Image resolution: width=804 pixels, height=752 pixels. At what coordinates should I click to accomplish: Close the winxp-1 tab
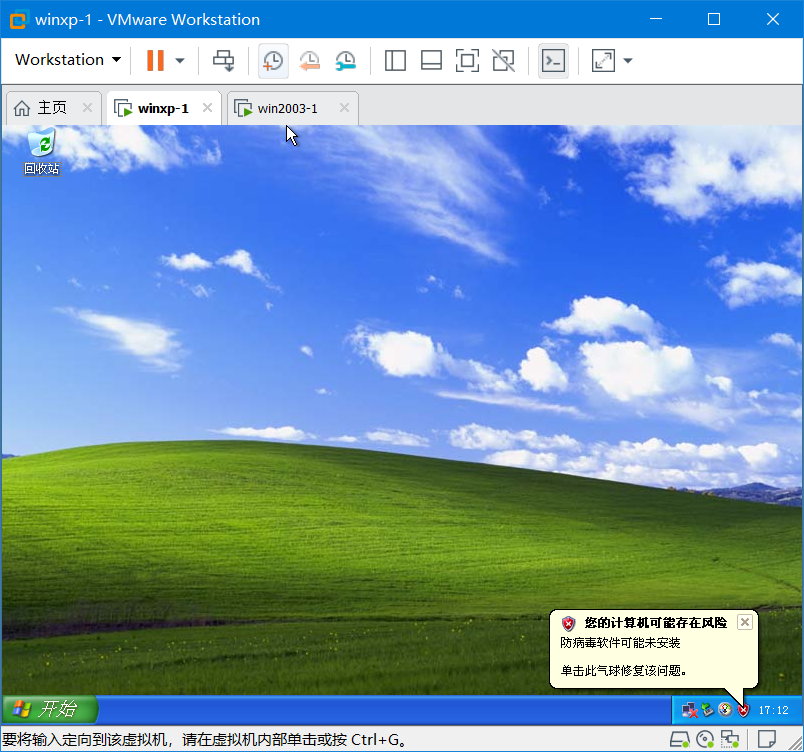(207, 108)
